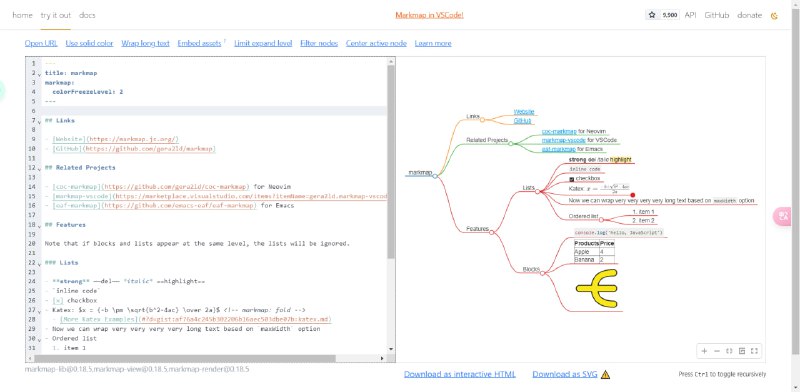Download as SVG
This screenshot has width=800, height=392.
564,374
